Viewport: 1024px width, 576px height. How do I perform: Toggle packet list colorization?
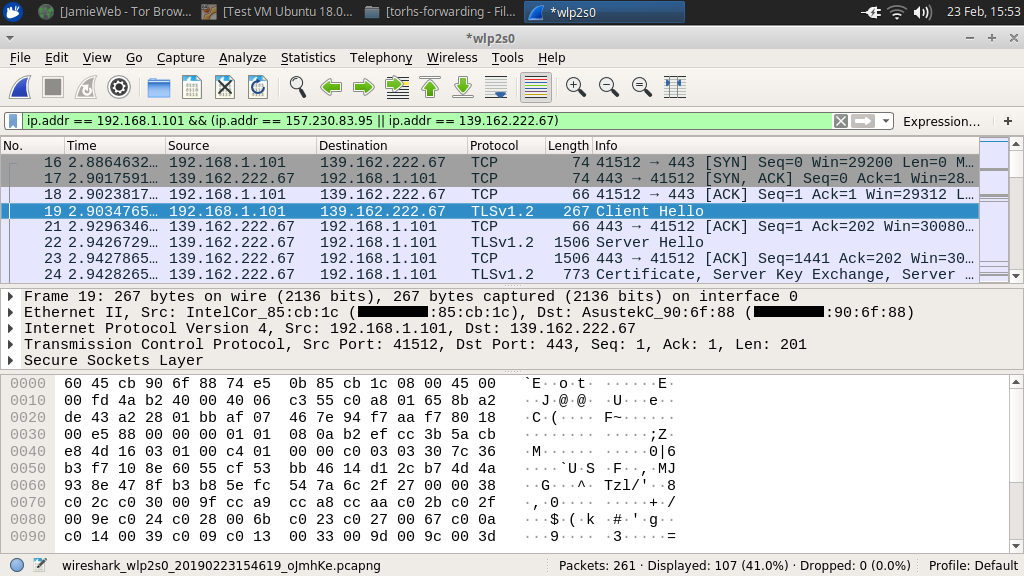click(536, 87)
